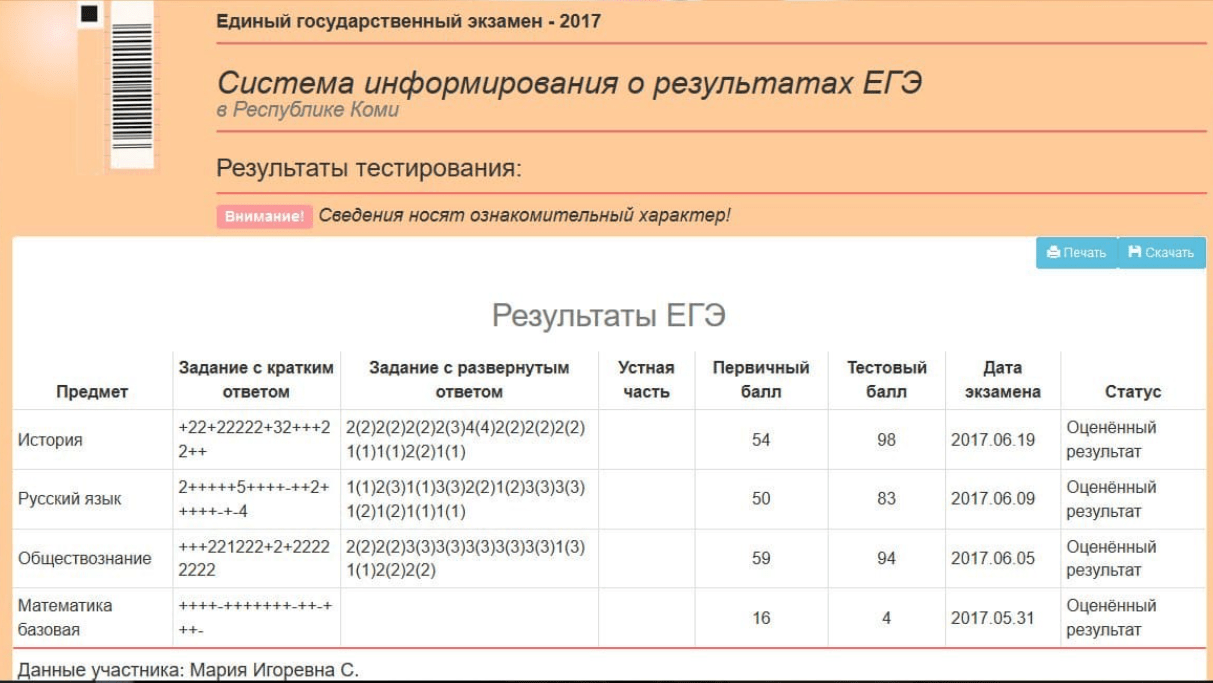Click the Печать print button
This screenshot has height=683, width=1213.
click(1076, 252)
